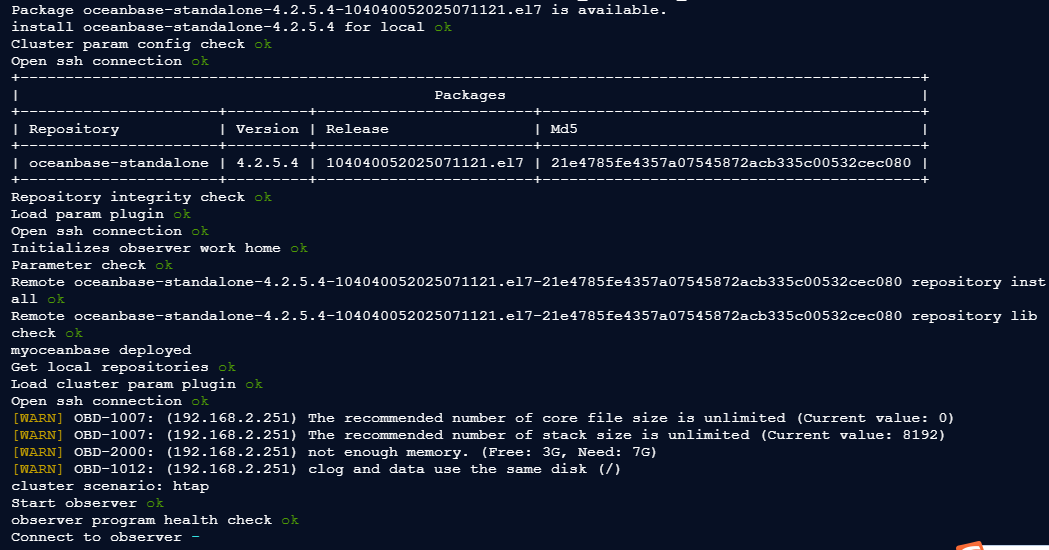1049x550 pixels.
Task: Click the release '104040052025071121.el7' table cell
Action: 425,163
